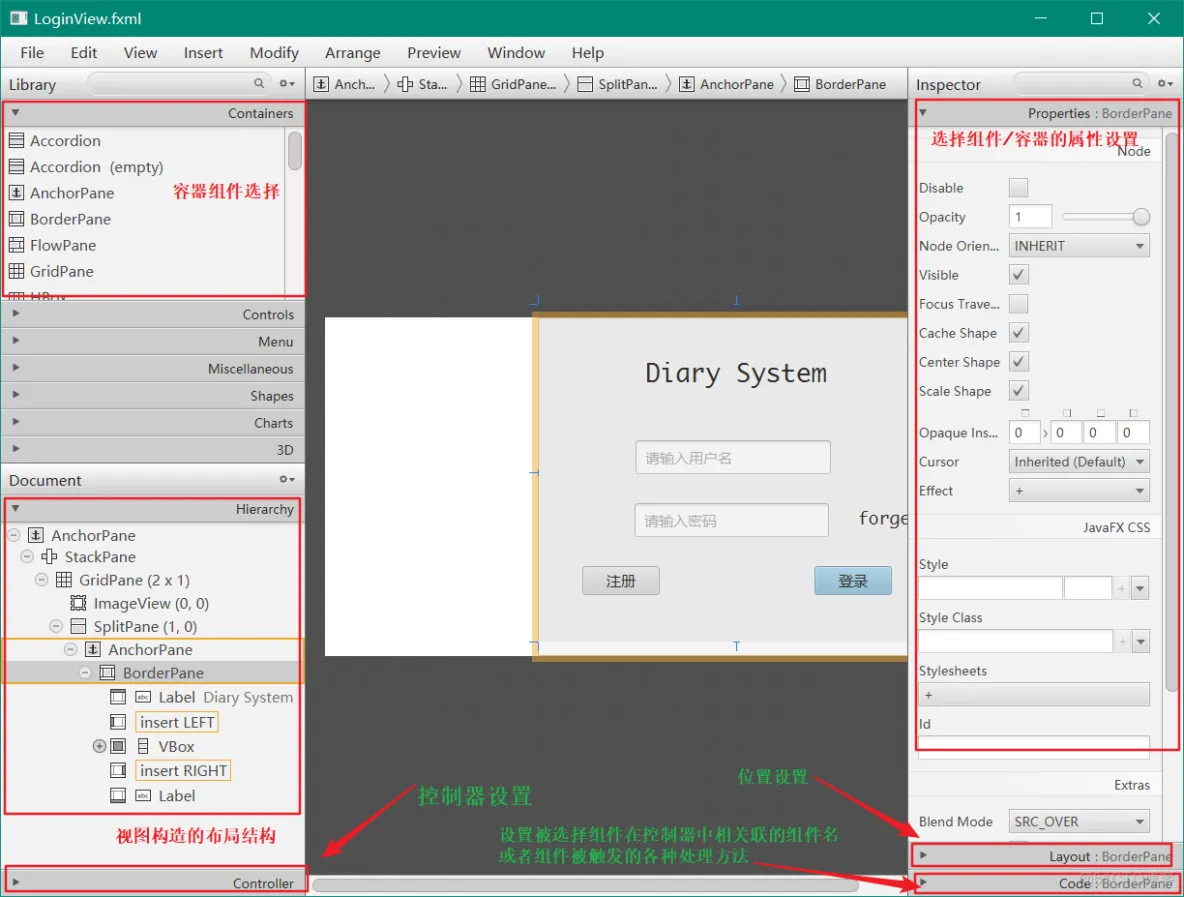The width and height of the screenshot is (1184, 897).
Task: Expand the Layout : BorderPane section
Action: point(1044,855)
